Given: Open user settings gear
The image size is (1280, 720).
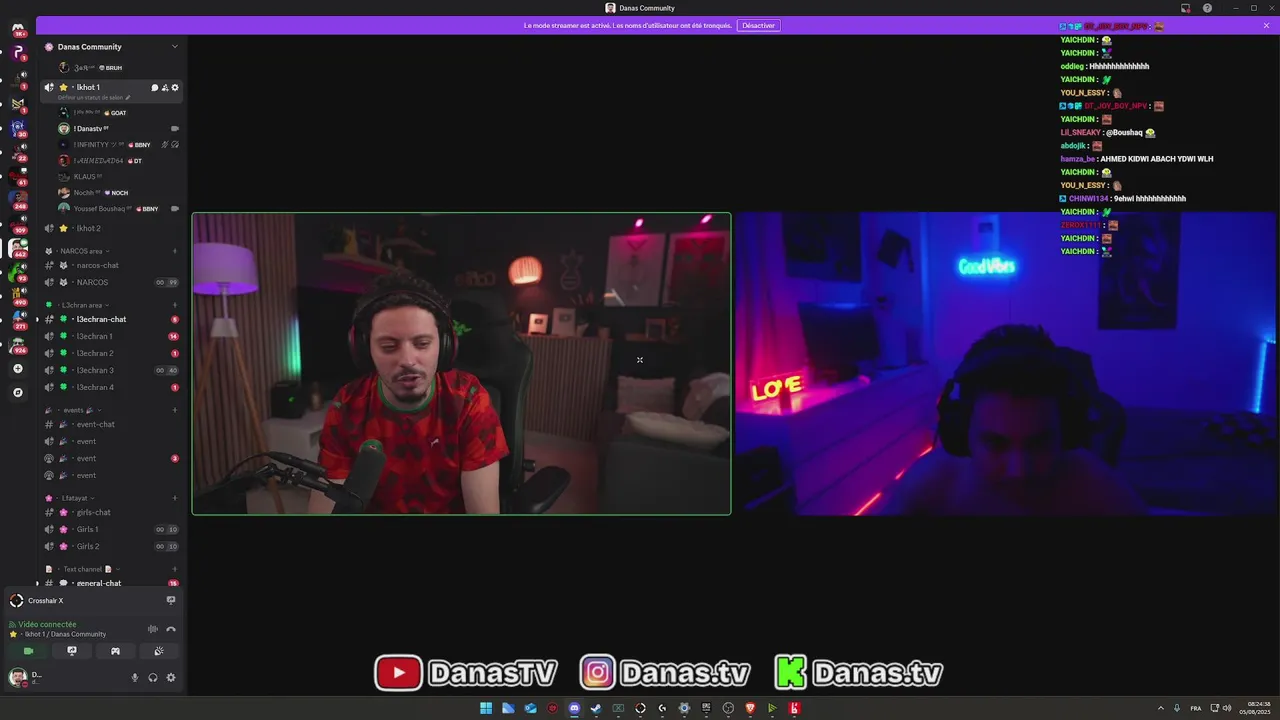Looking at the screenshot, I should (x=171, y=678).
